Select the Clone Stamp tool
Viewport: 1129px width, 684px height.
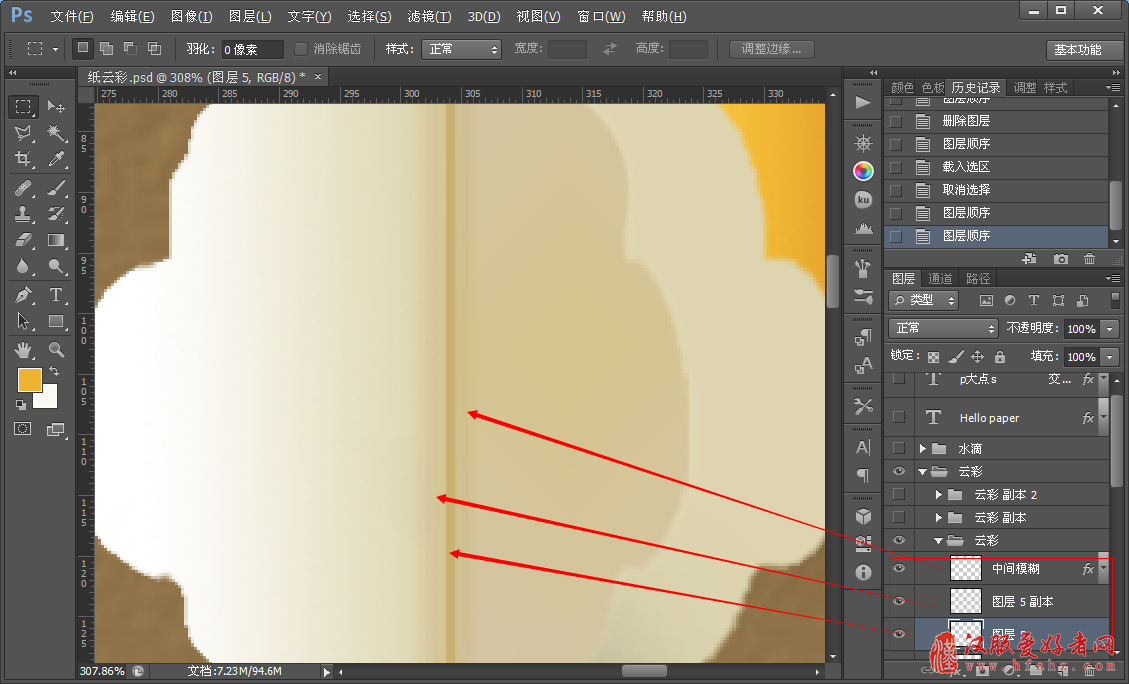(x=23, y=214)
